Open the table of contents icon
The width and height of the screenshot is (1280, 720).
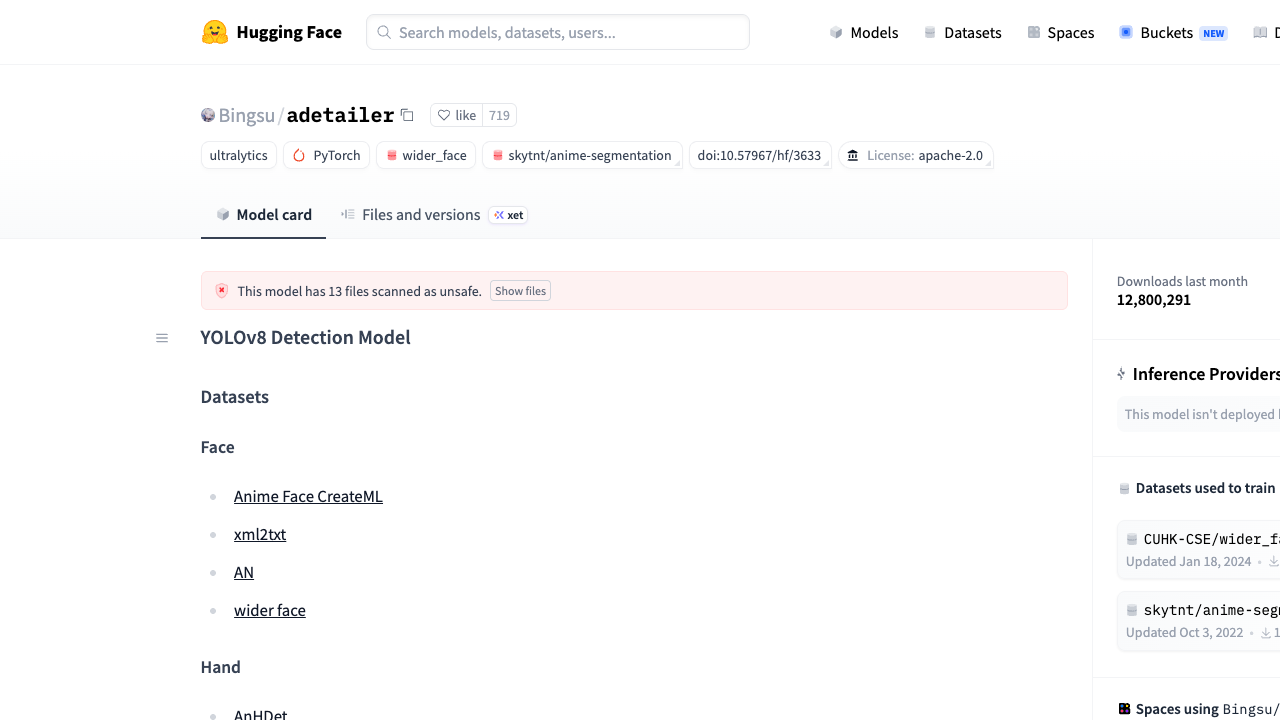coord(162,338)
